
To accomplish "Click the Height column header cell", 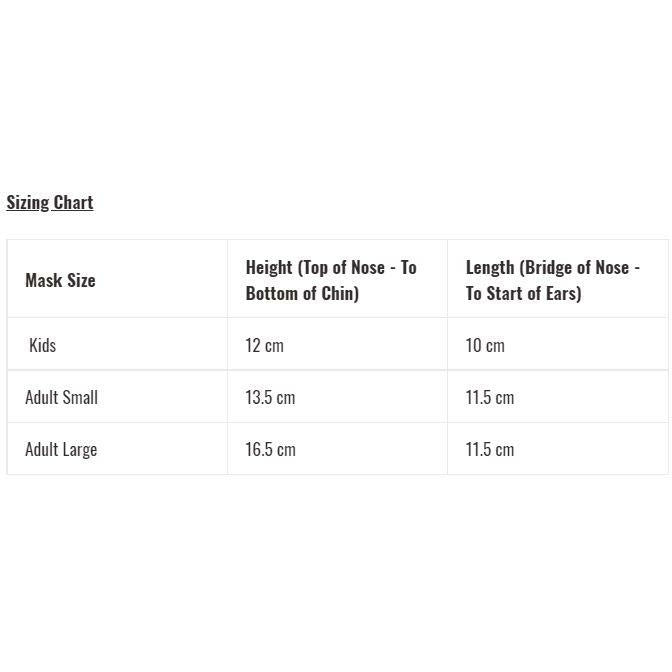I will coord(331,280).
